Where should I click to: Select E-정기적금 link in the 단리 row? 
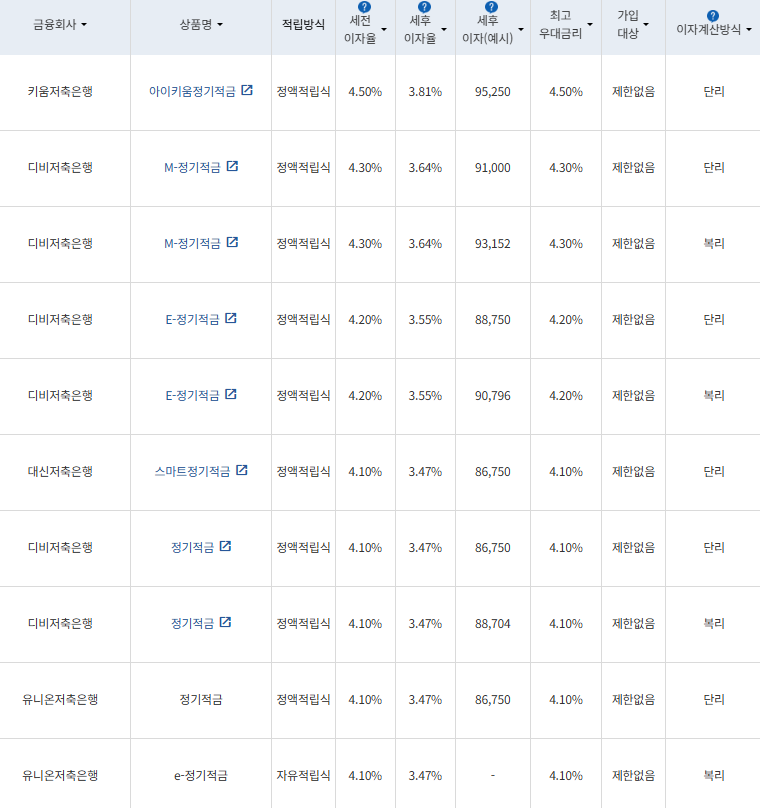pos(192,319)
